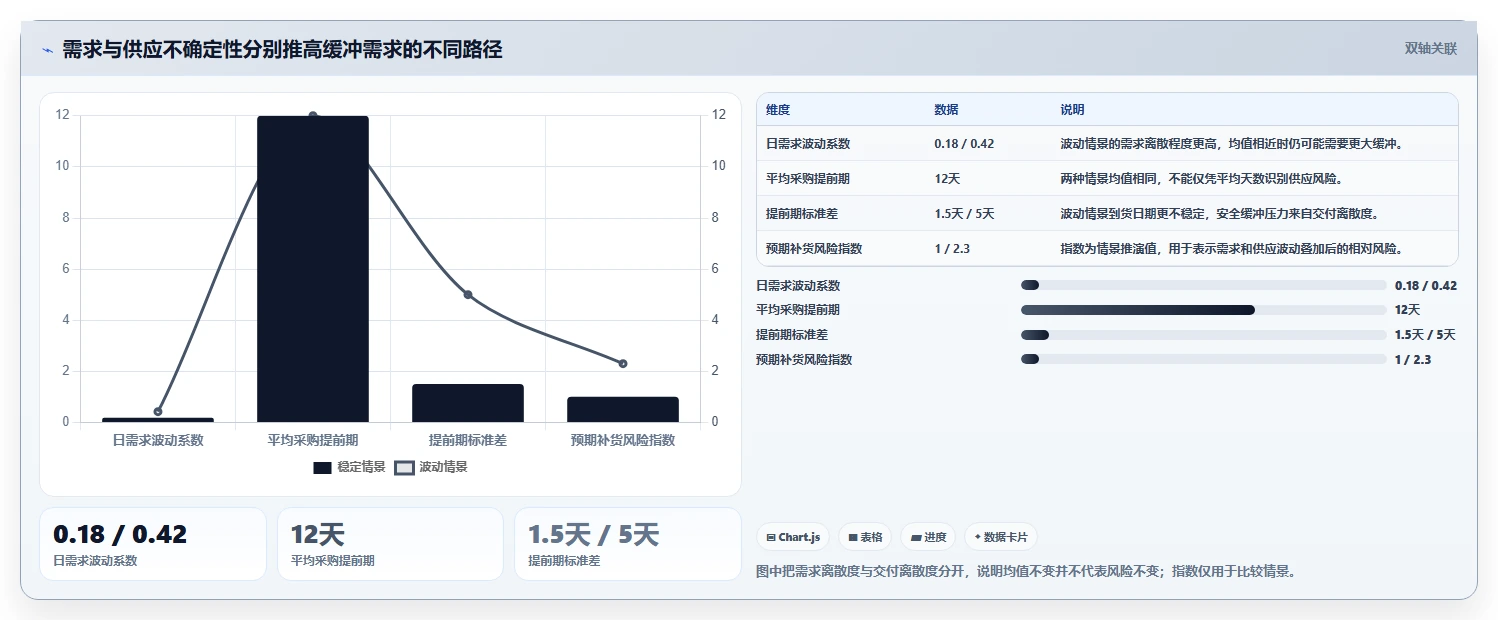Click progress value label 1 / 2.3
1498x620 pixels.
1413,359
